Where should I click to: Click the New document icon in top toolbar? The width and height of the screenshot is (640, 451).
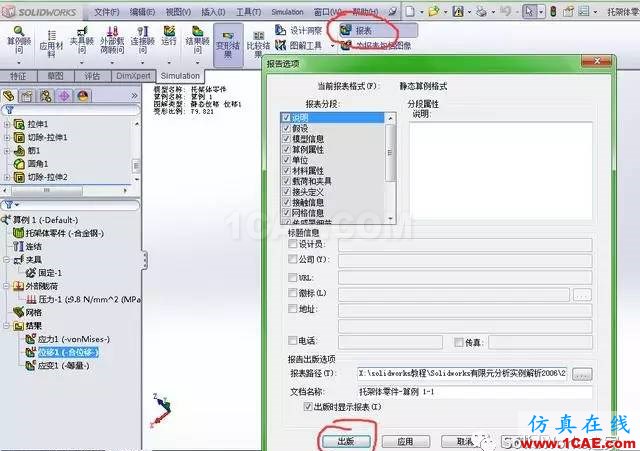[410, 11]
